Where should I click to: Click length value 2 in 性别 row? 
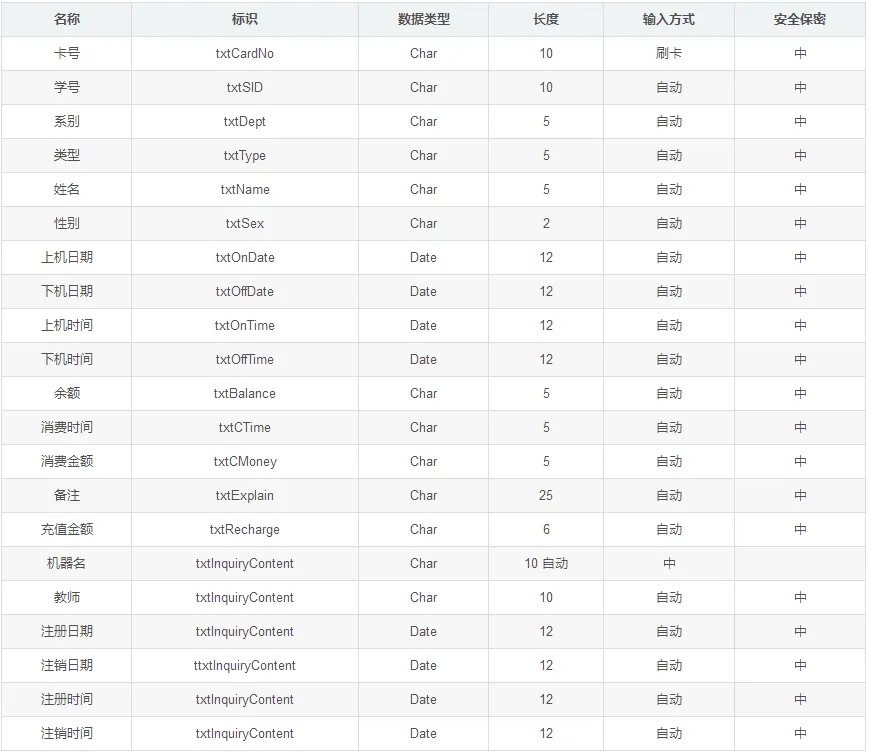point(546,223)
